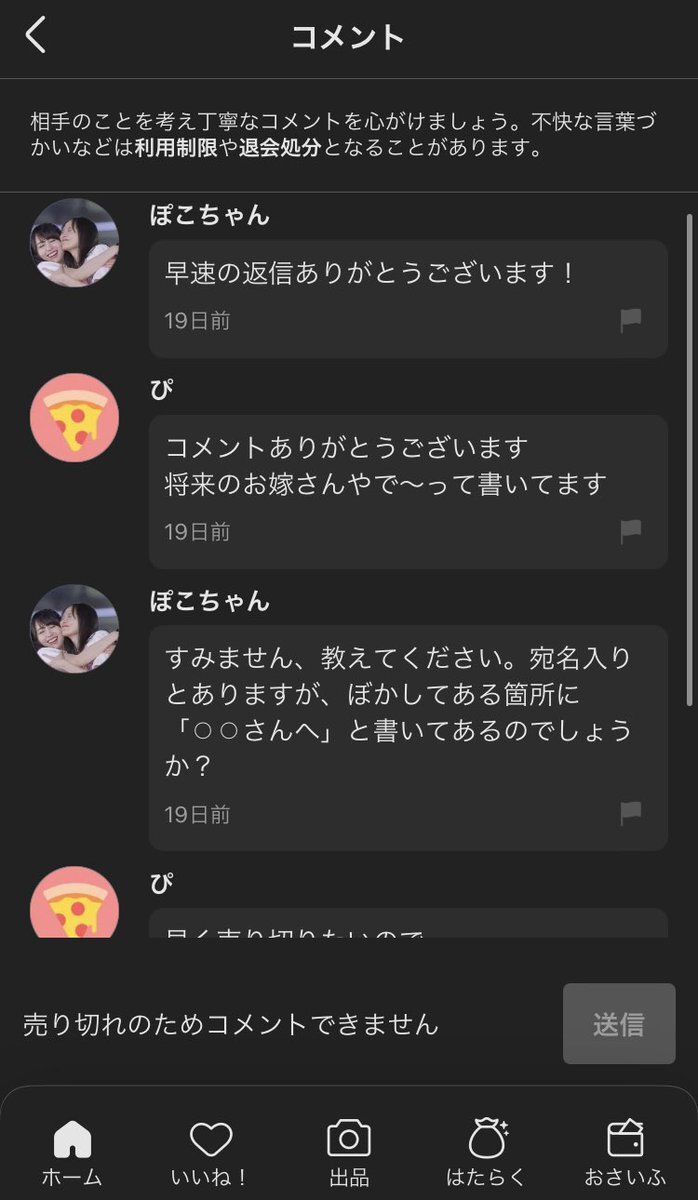The width and height of the screenshot is (698, 1200).
Task: Go to the いいね！ heart tab
Action: (210, 1151)
